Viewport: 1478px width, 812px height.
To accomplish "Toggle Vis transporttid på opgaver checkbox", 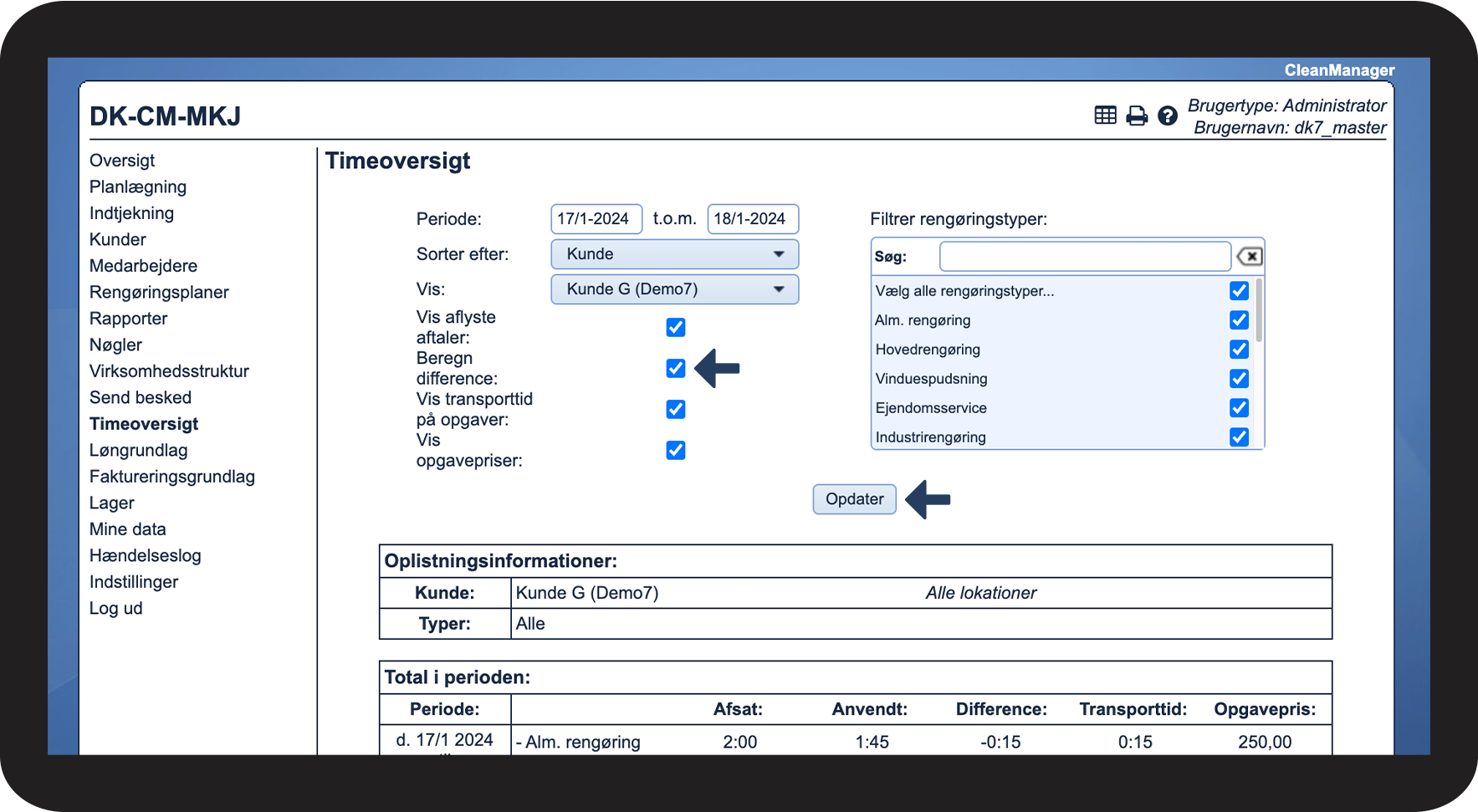I will click(676, 409).
